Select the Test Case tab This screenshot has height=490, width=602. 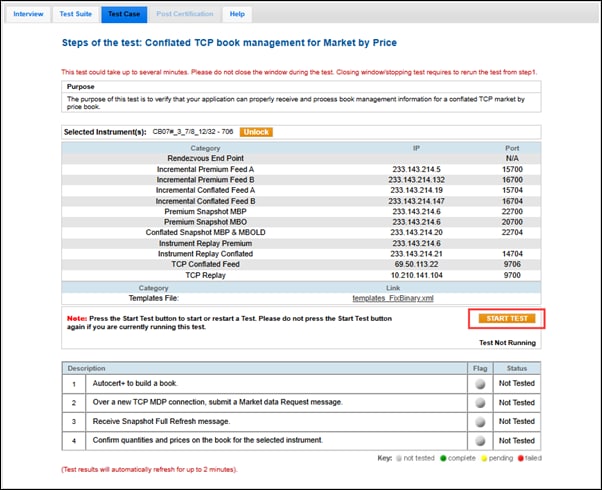pyautogui.click(x=123, y=14)
